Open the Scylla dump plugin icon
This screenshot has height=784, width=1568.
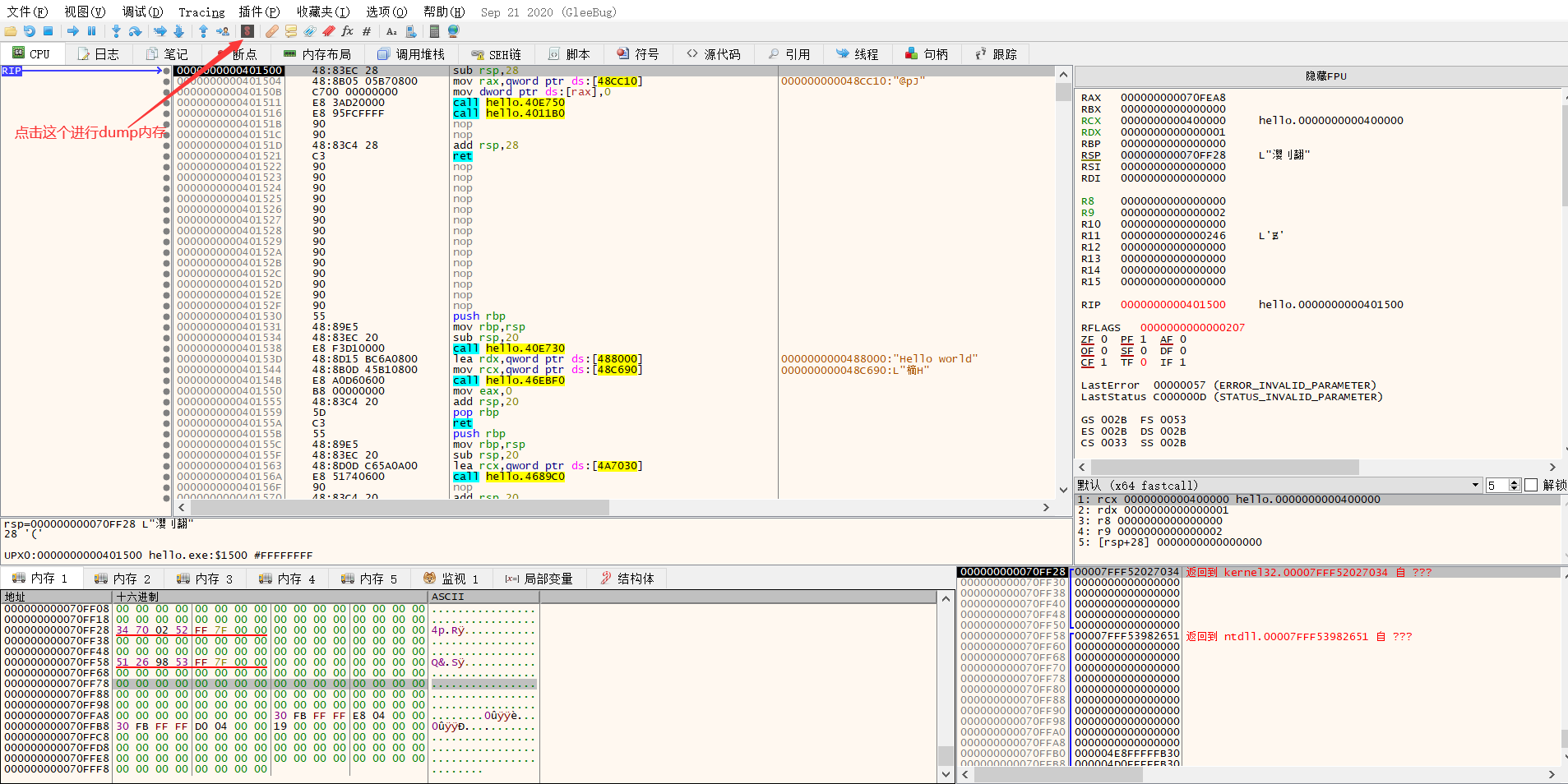pos(247,31)
